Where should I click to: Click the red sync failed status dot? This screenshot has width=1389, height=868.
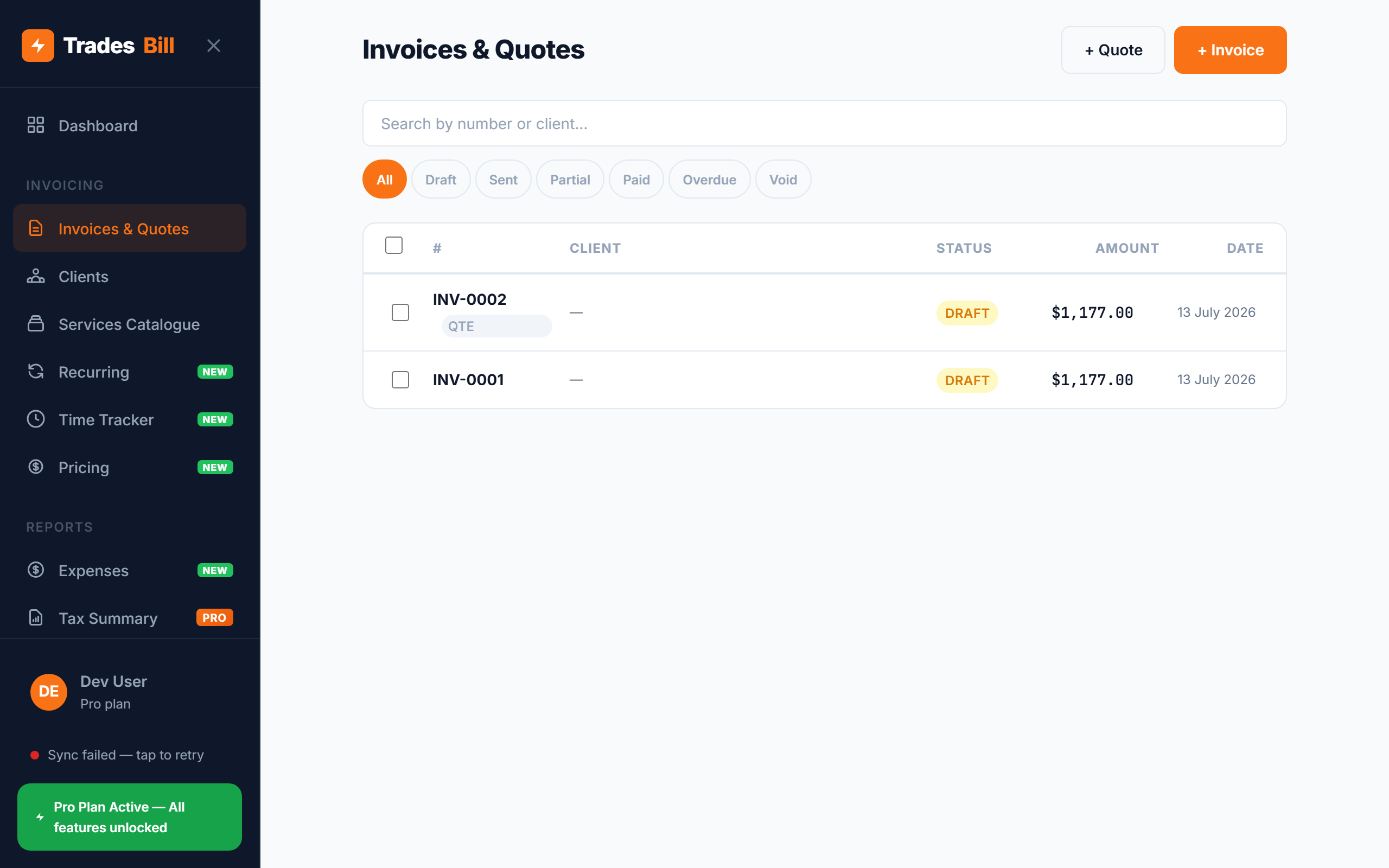click(34, 755)
